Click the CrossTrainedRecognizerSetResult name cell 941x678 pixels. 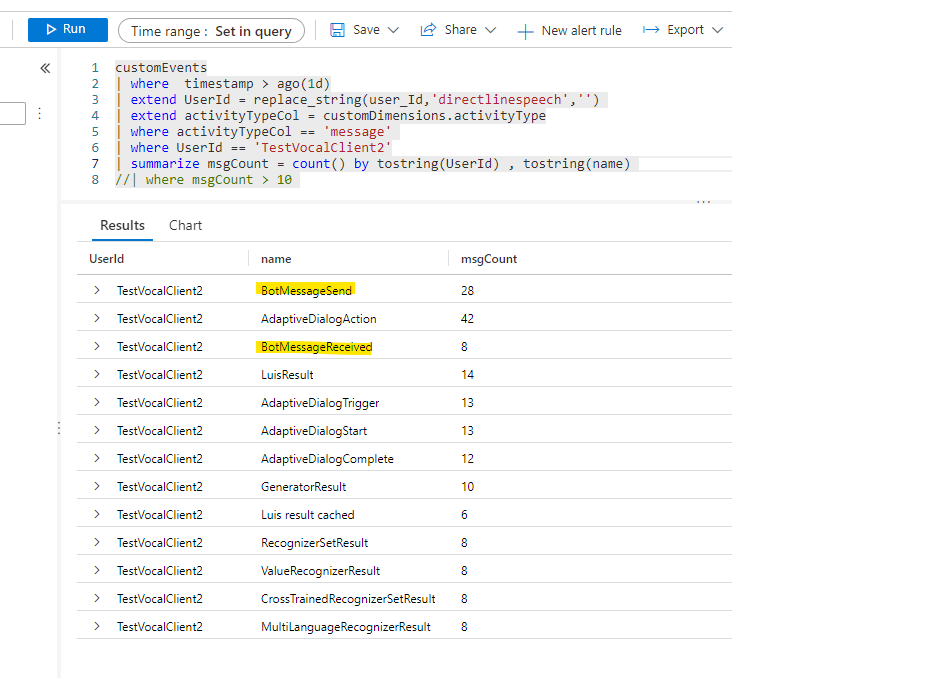point(348,599)
